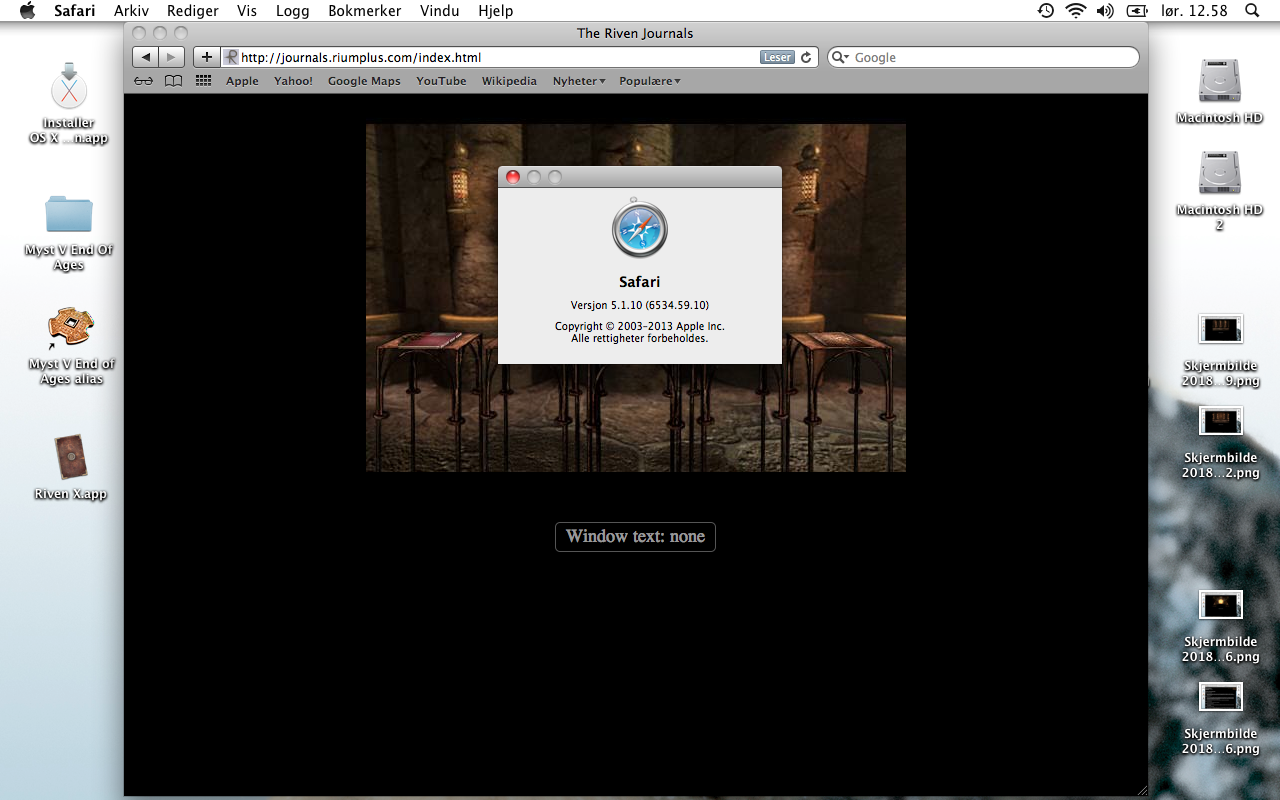Open the Rediger menu

(193, 11)
